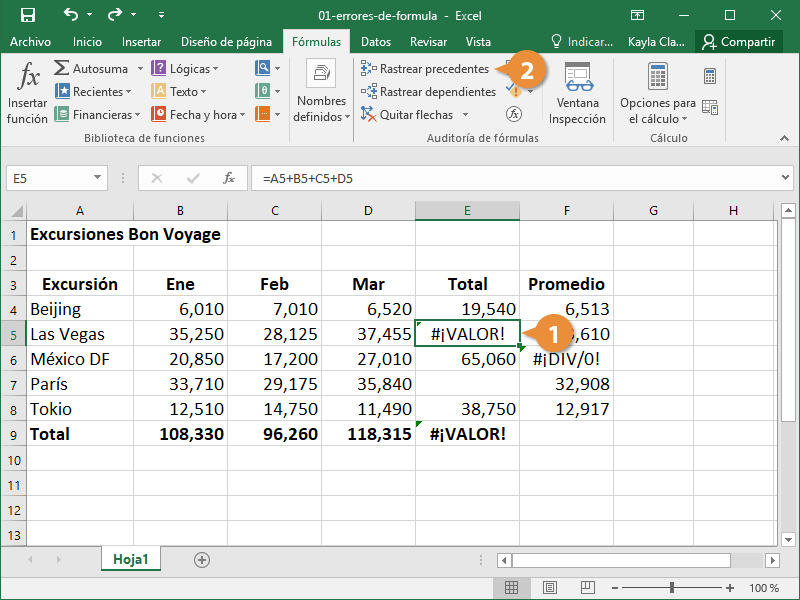The image size is (800, 600).
Task: Click the Evaluate formula icon in auditing group
Action: point(514,114)
